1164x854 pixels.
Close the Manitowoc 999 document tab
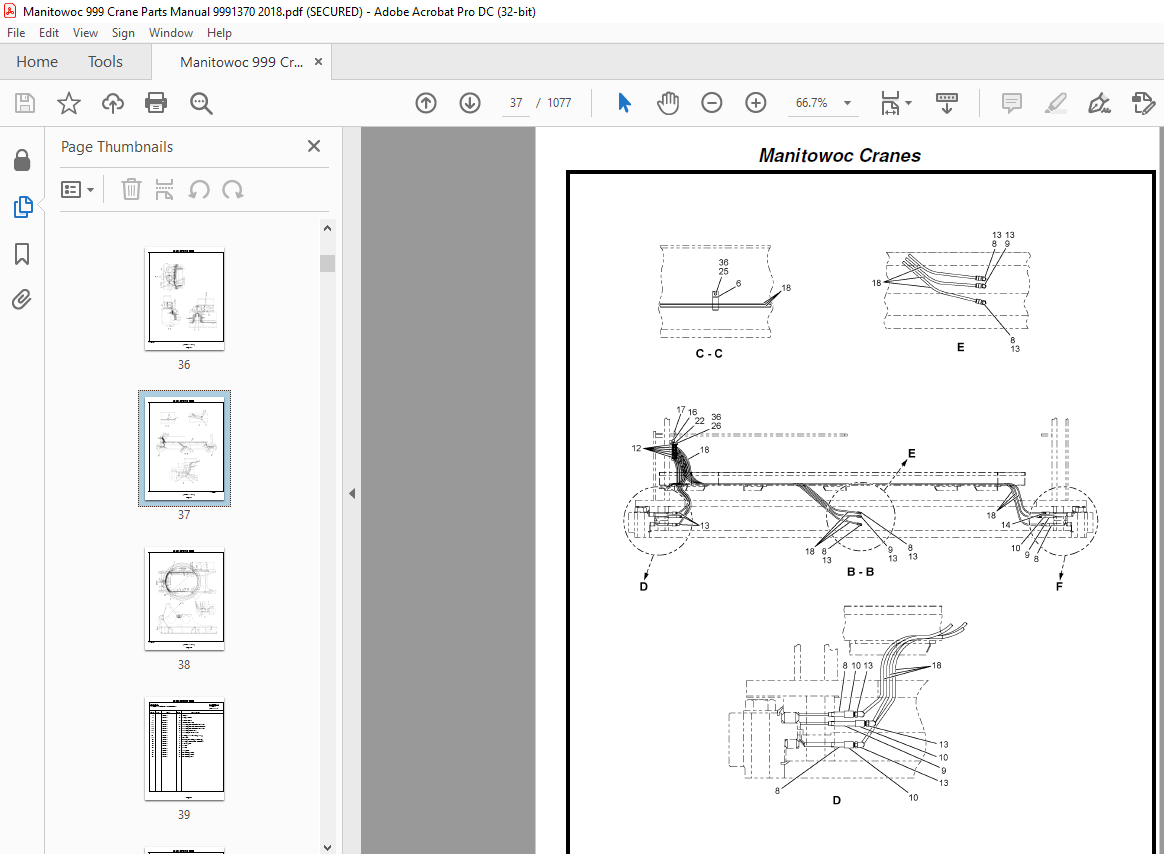point(318,62)
